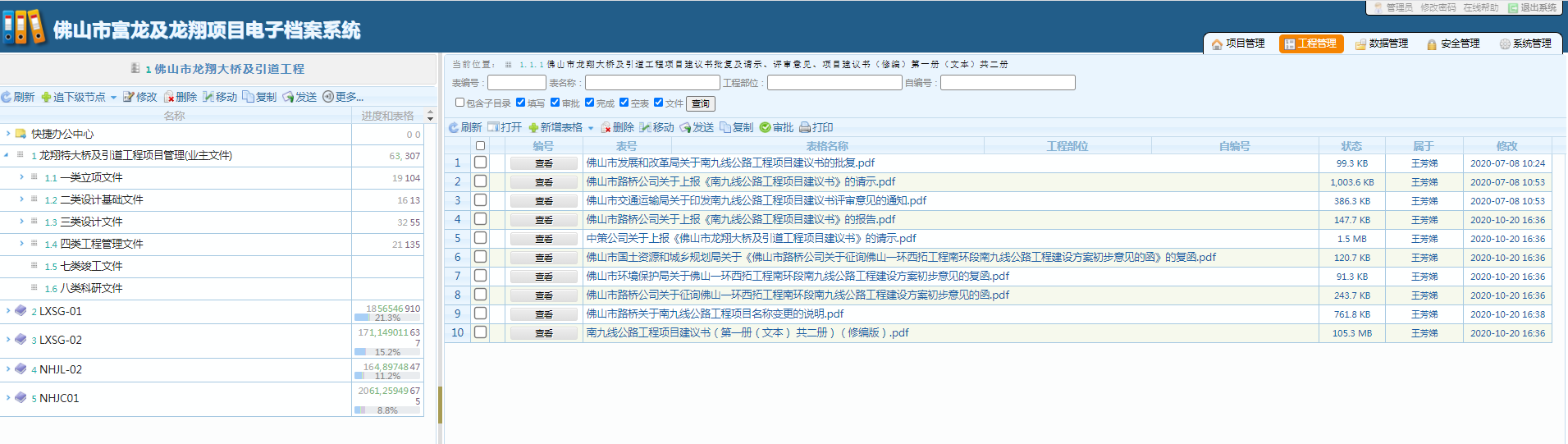Click 删除 delete icon in left tree toolbar

(x=169, y=97)
